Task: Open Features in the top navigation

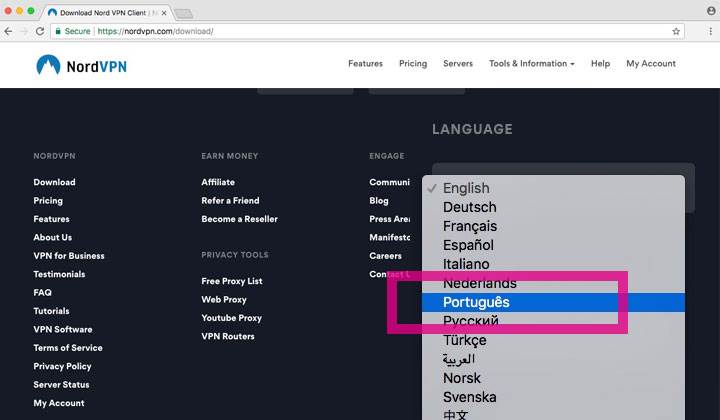Action: click(365, 63)
